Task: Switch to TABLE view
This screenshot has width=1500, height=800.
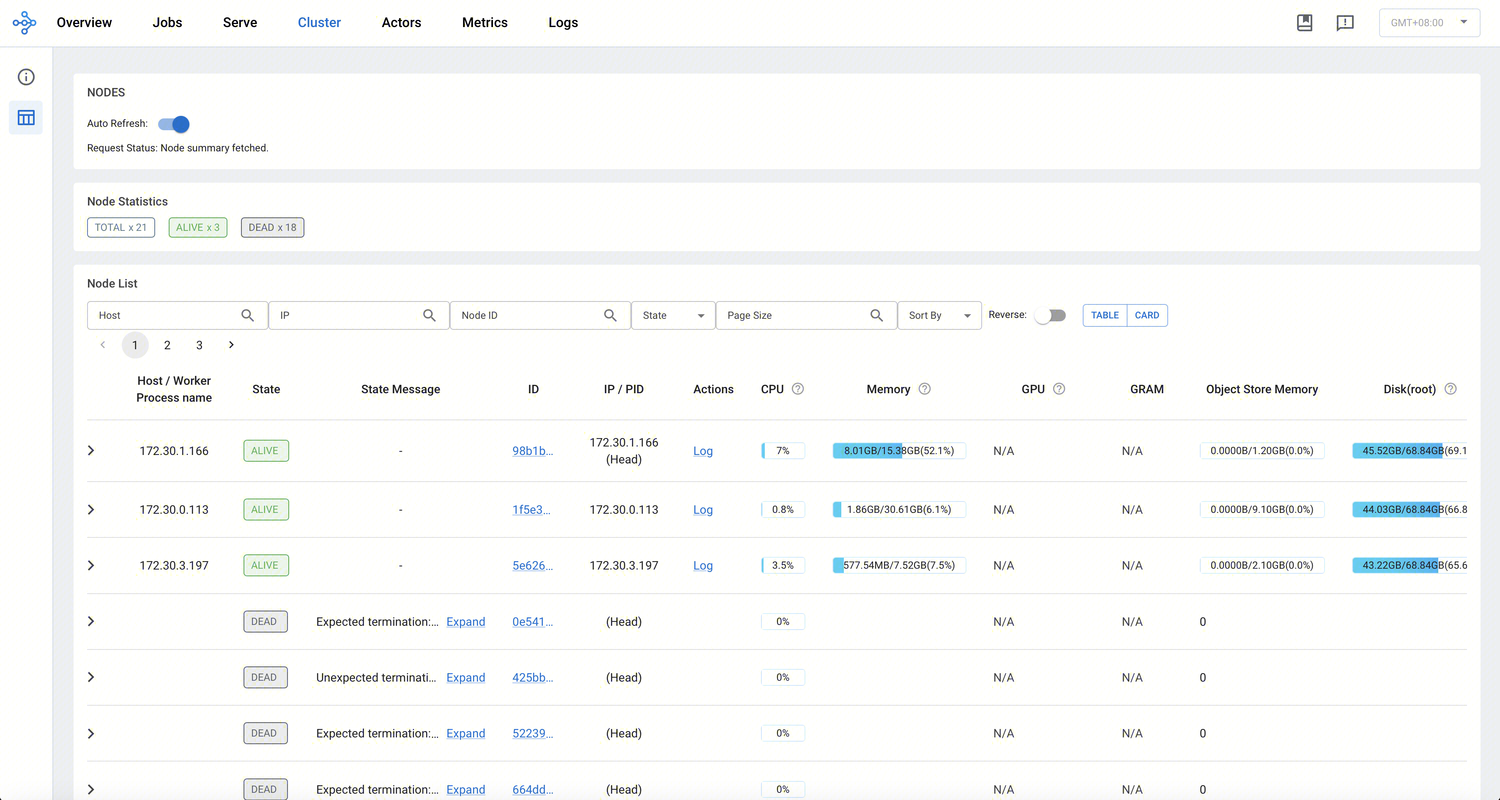Action: (x=1105, y=315)
